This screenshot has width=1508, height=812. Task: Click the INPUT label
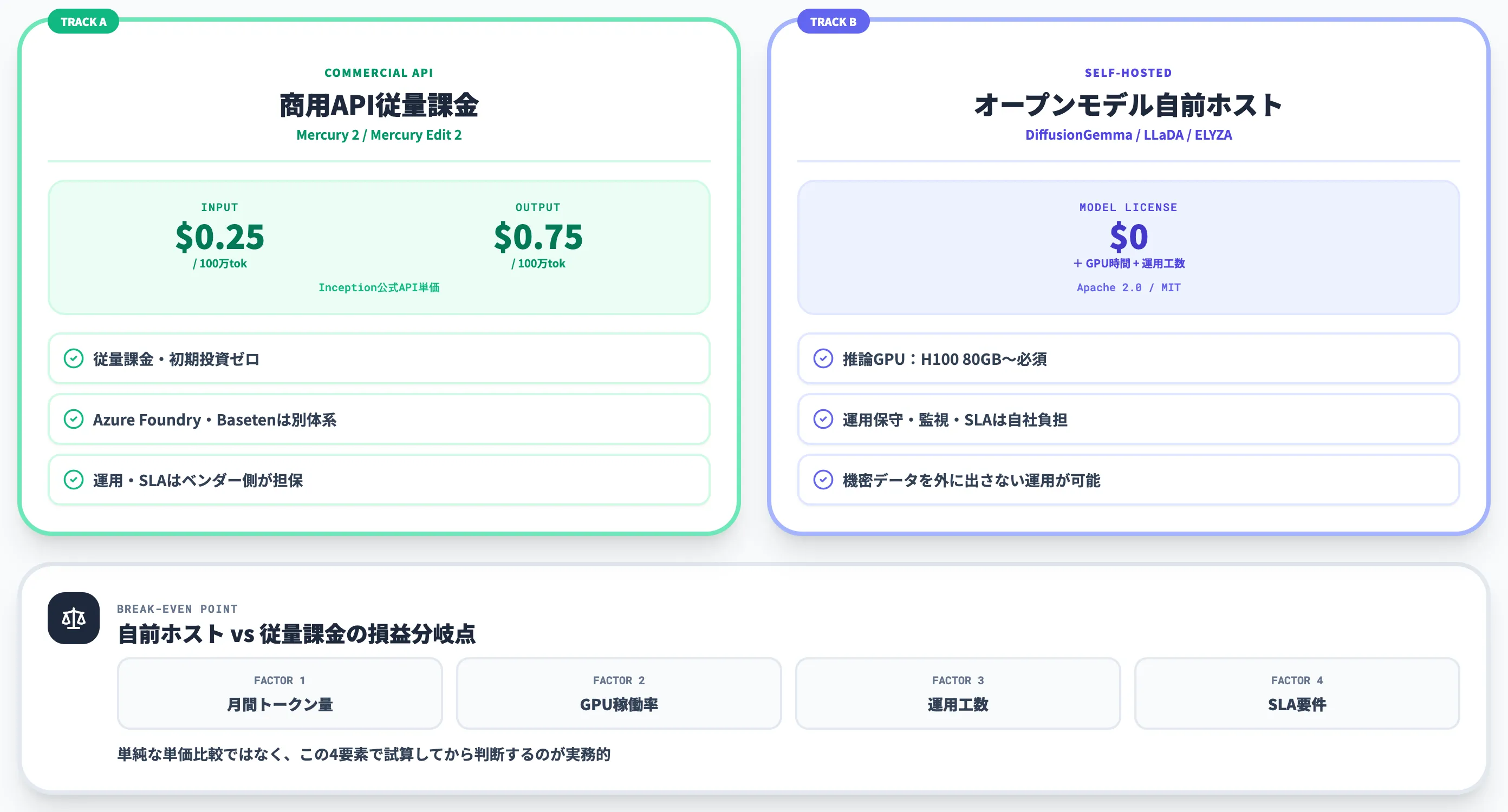[219, 207]
